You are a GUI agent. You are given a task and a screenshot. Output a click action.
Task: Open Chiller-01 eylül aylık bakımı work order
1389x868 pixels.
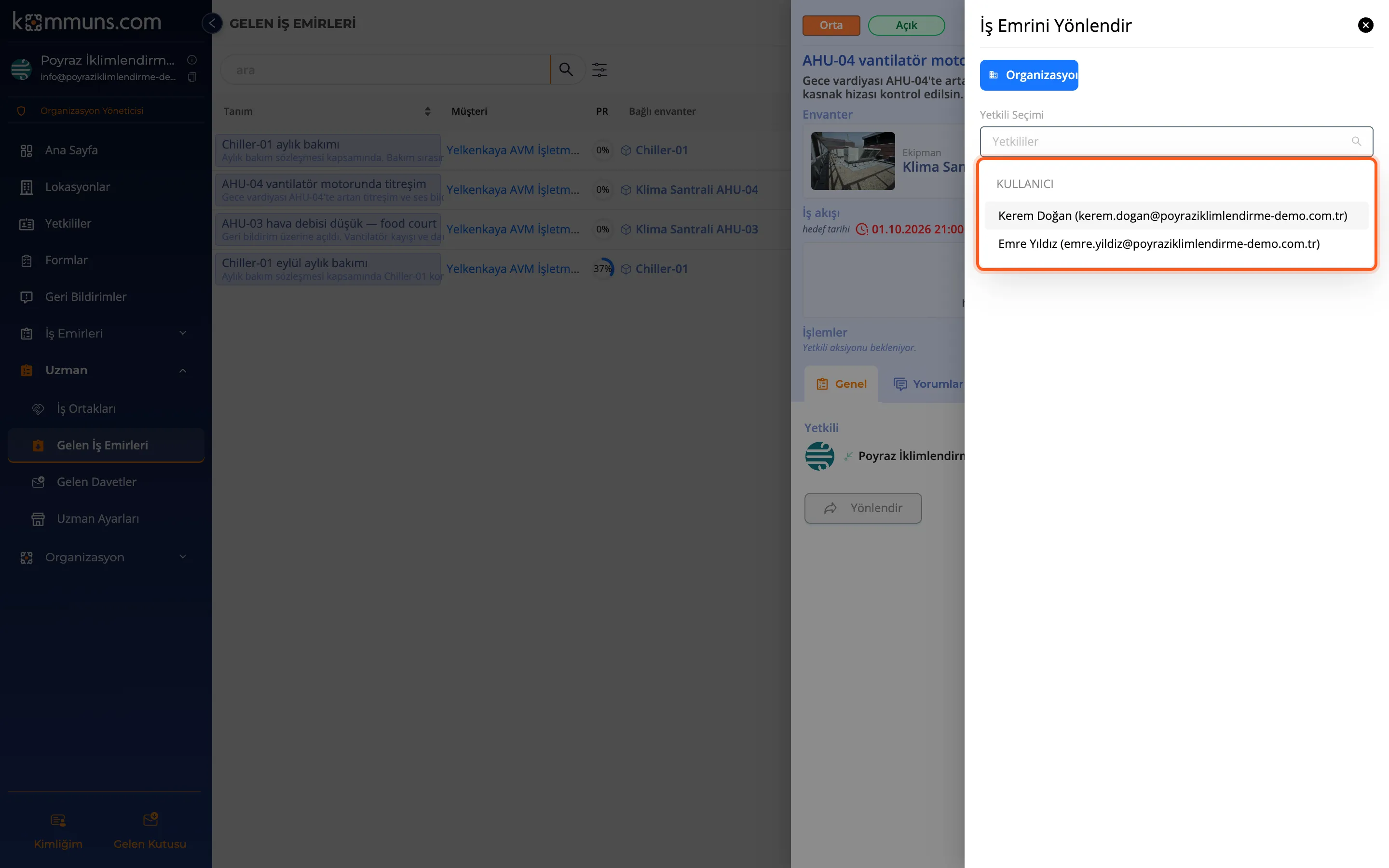point(328,269)
